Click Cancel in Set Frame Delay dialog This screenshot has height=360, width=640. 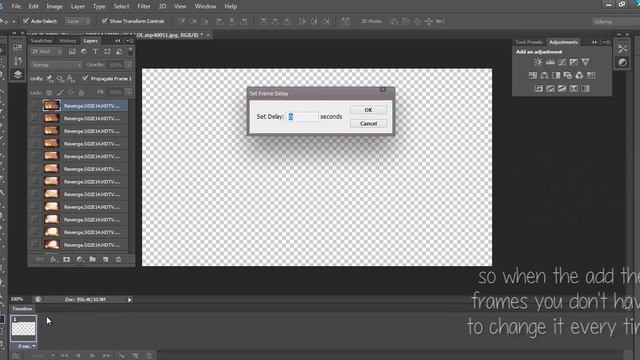coord(368,123)
